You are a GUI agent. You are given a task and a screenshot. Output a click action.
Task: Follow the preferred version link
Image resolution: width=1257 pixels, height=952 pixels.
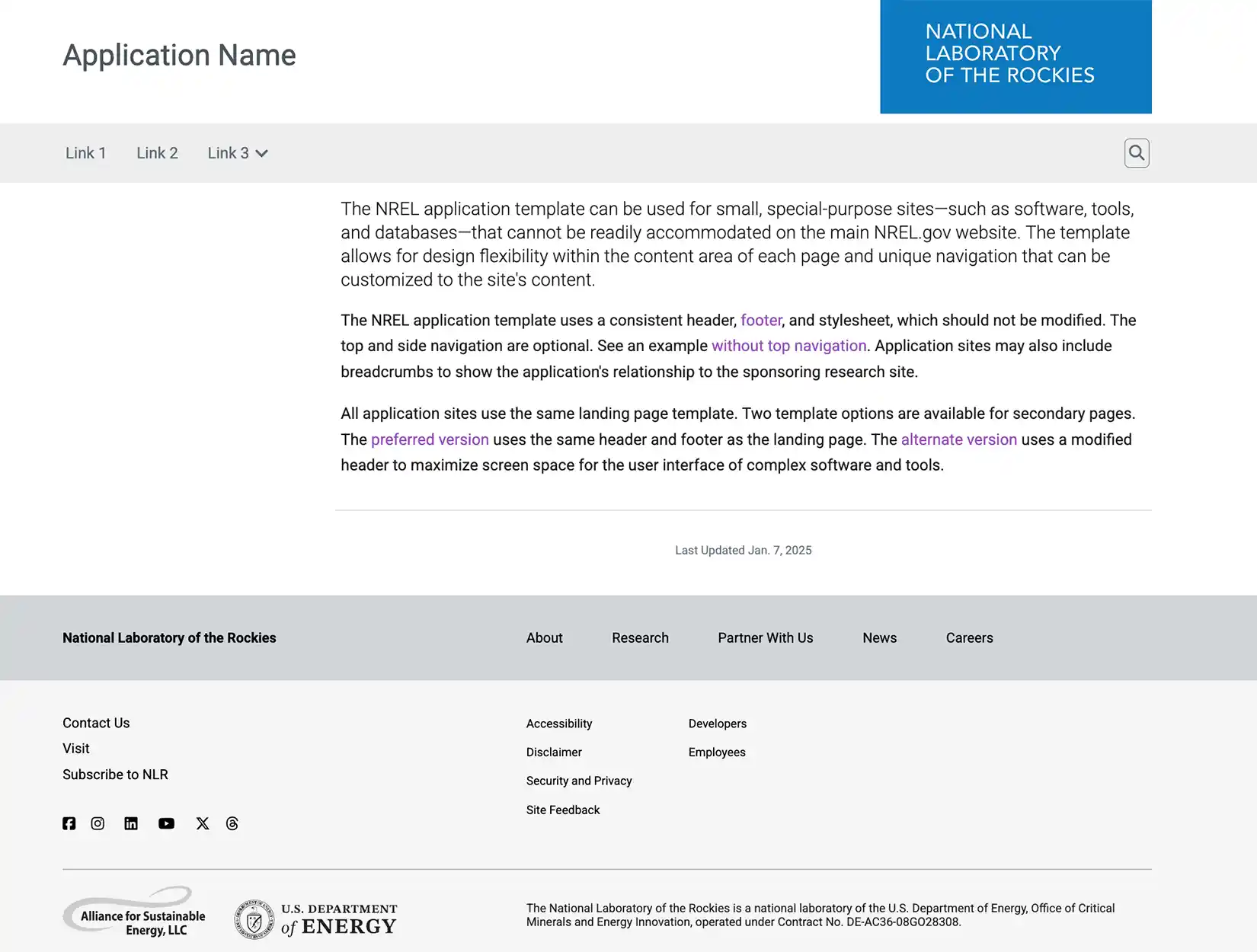[430, 439]
